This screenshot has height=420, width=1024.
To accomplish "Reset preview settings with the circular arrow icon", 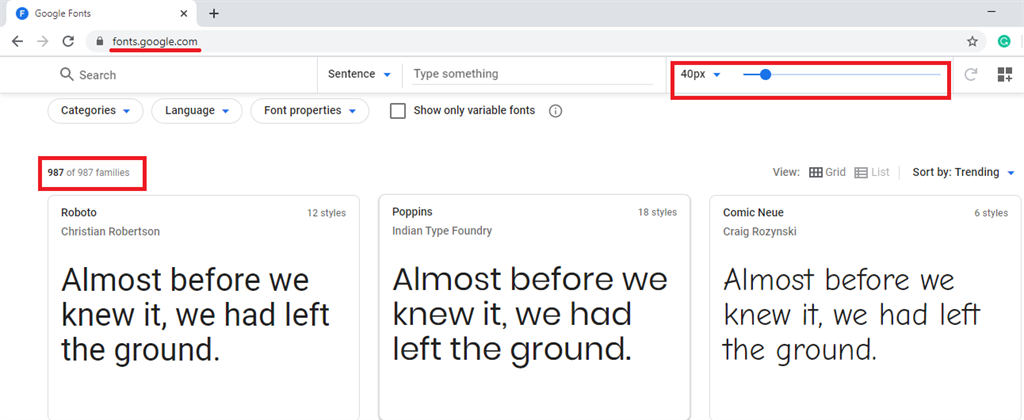I will (971, 74).
